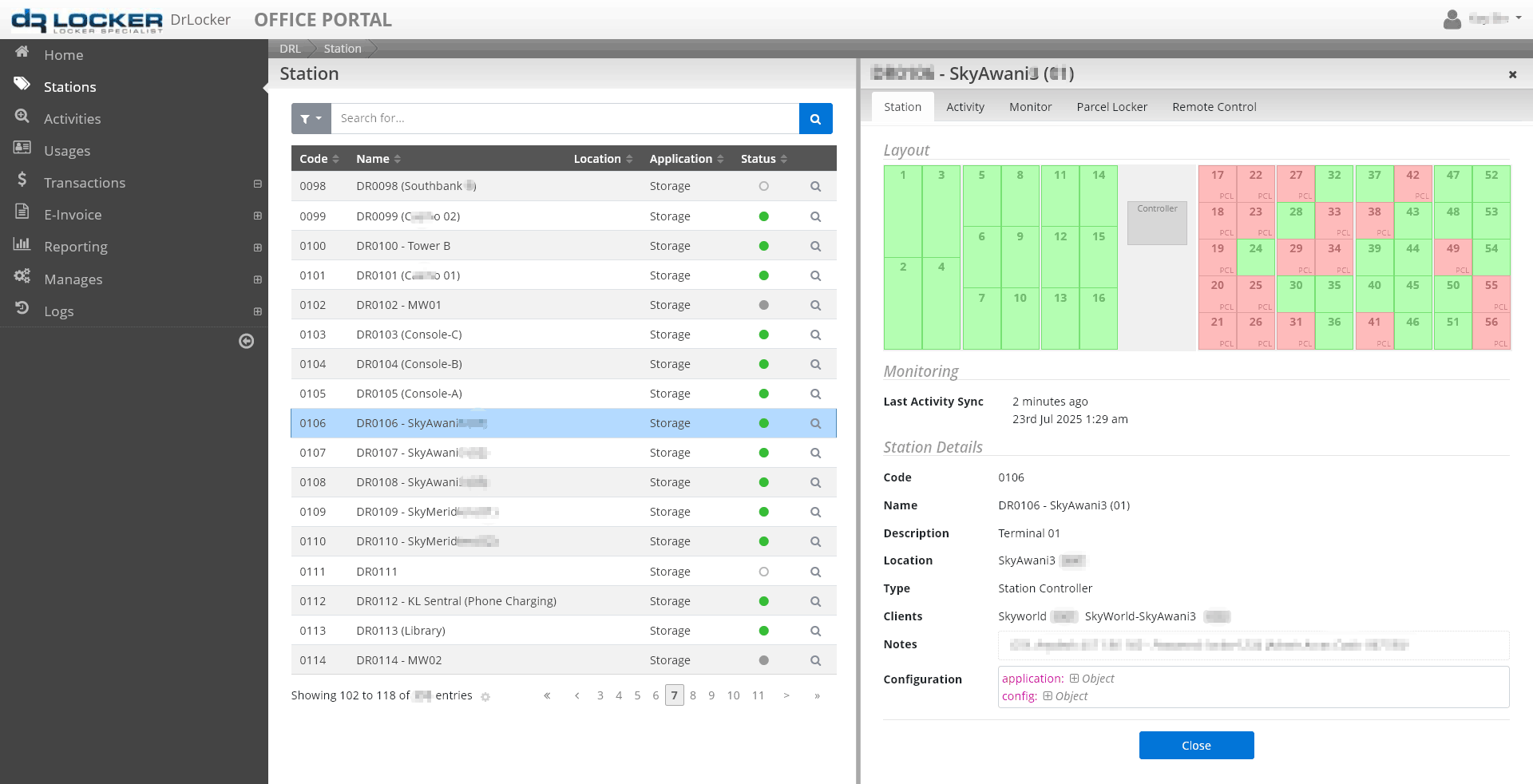Close the station detail panel with X
The image size is (1533, 784).
click(1512, 74)
